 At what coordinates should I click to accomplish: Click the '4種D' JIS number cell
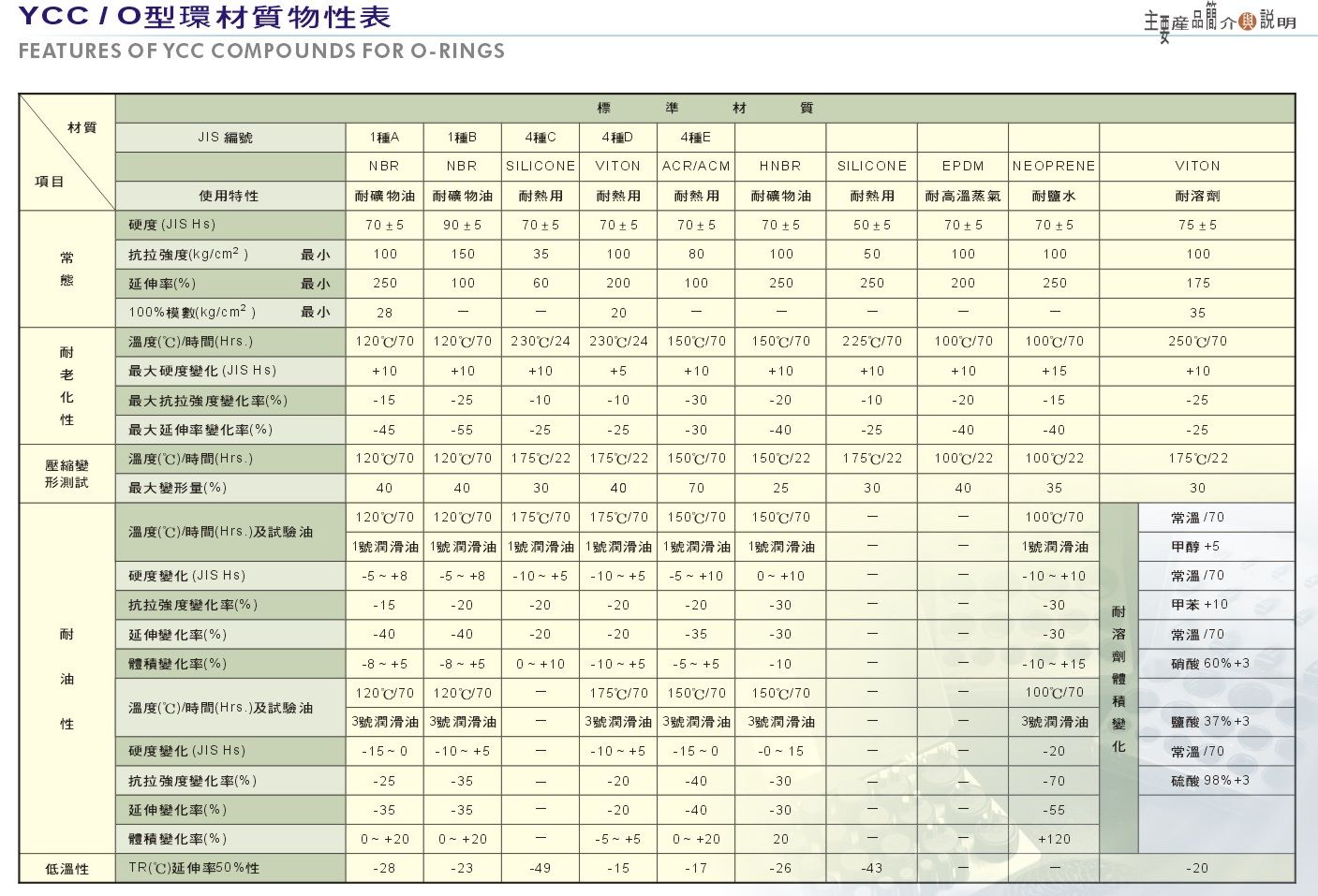pyautogui.click(x=617, y=137)
